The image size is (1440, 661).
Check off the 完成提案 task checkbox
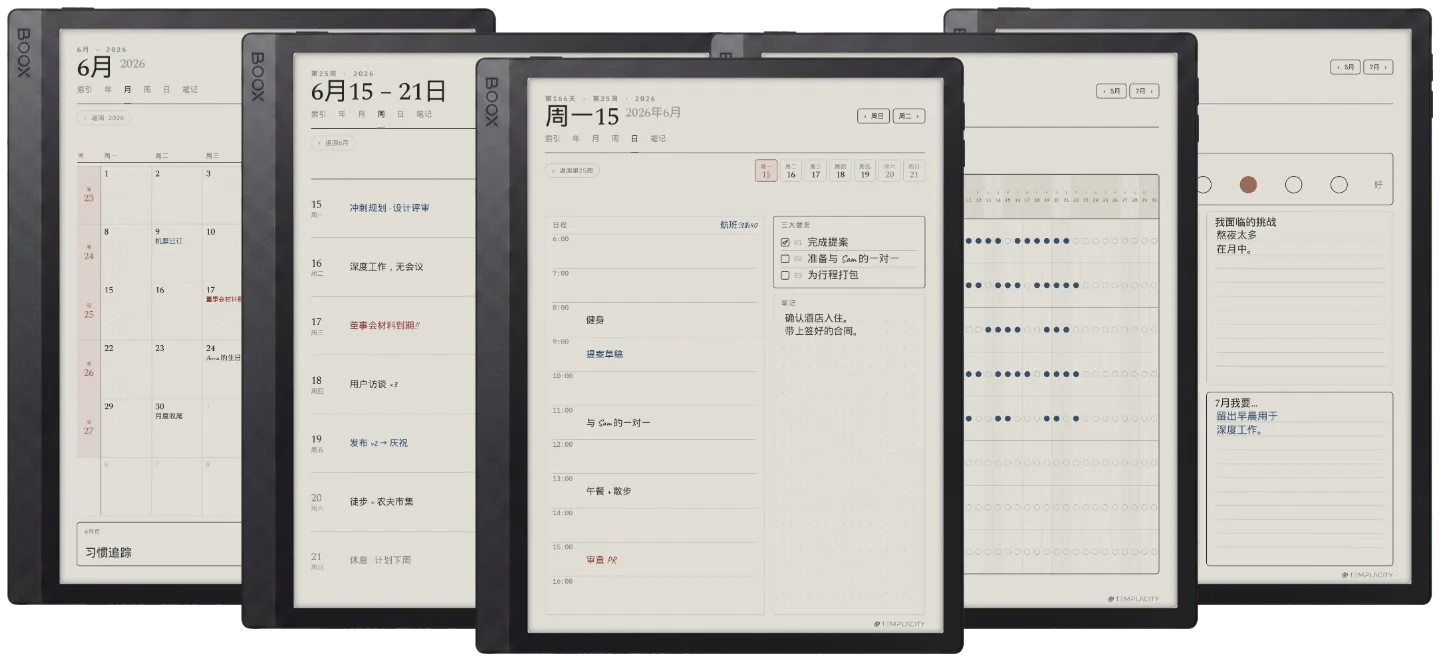[785, 242]
